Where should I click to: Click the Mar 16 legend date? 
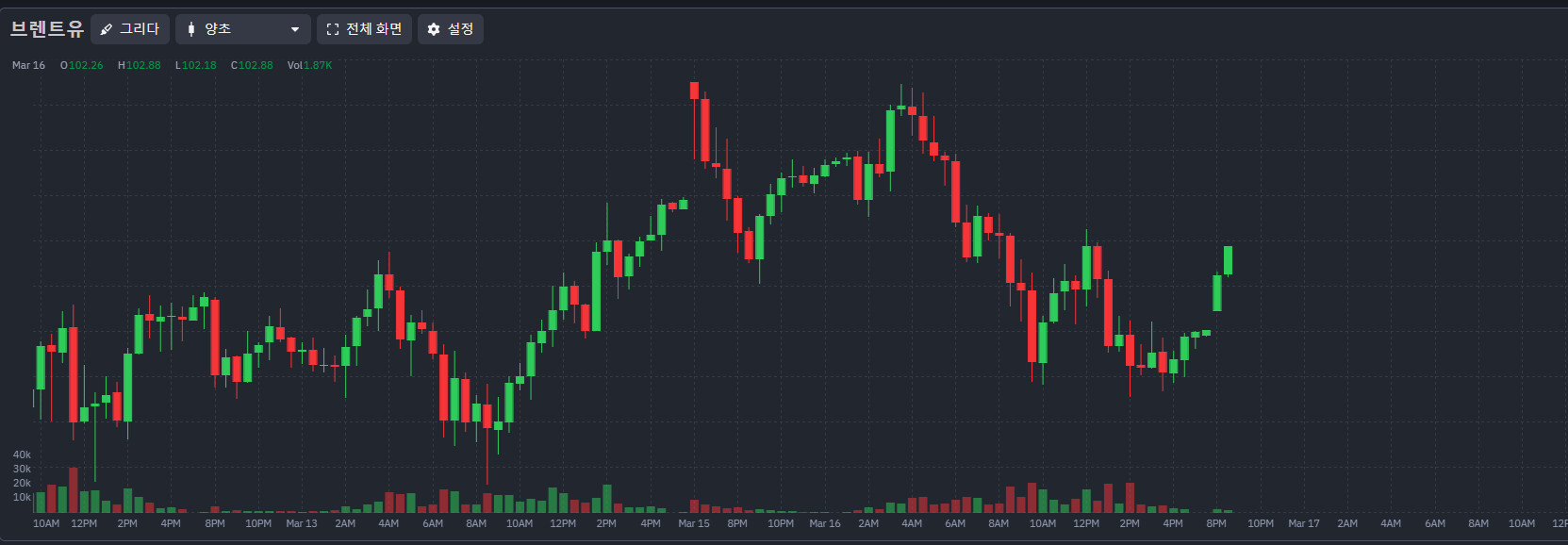(x=28, y=65)
